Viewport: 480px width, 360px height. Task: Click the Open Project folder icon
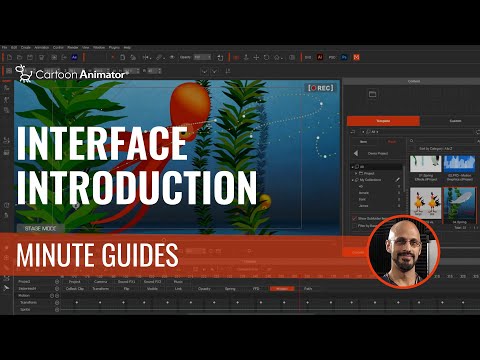(x=20, y=57)
